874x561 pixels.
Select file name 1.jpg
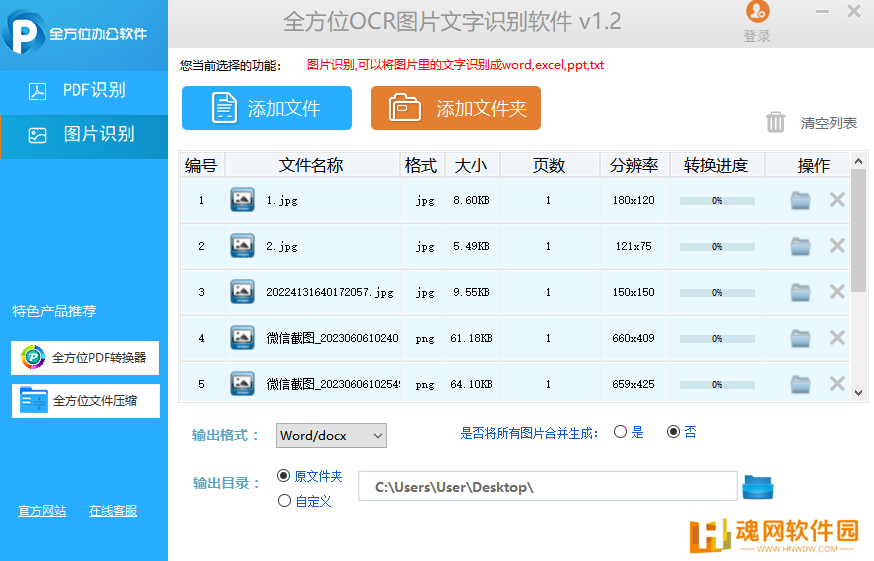pos(282,200)
